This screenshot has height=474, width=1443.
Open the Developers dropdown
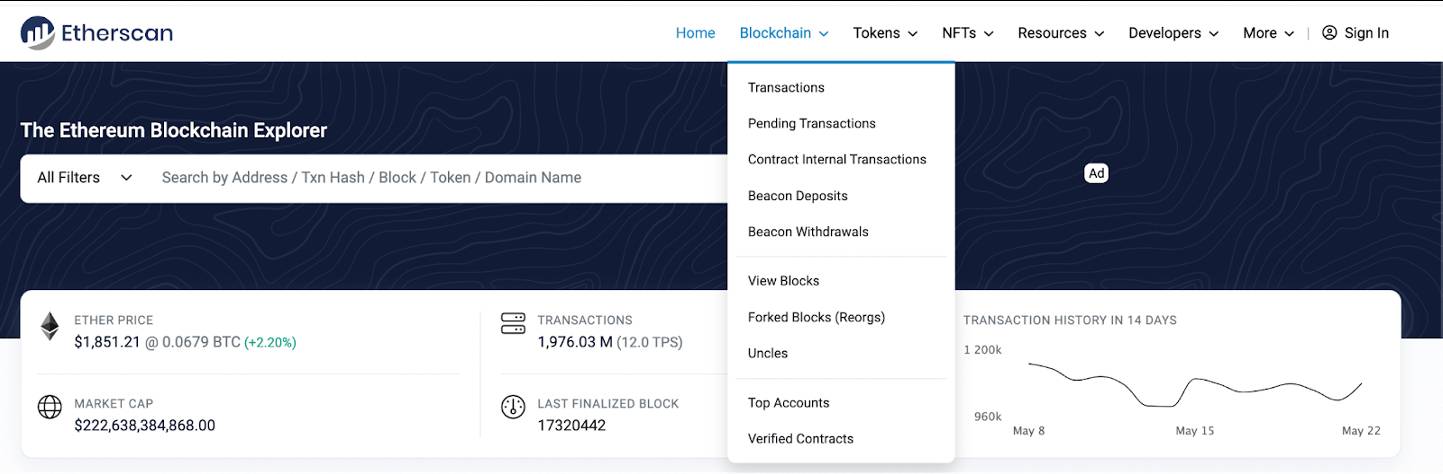[1174, 33]
